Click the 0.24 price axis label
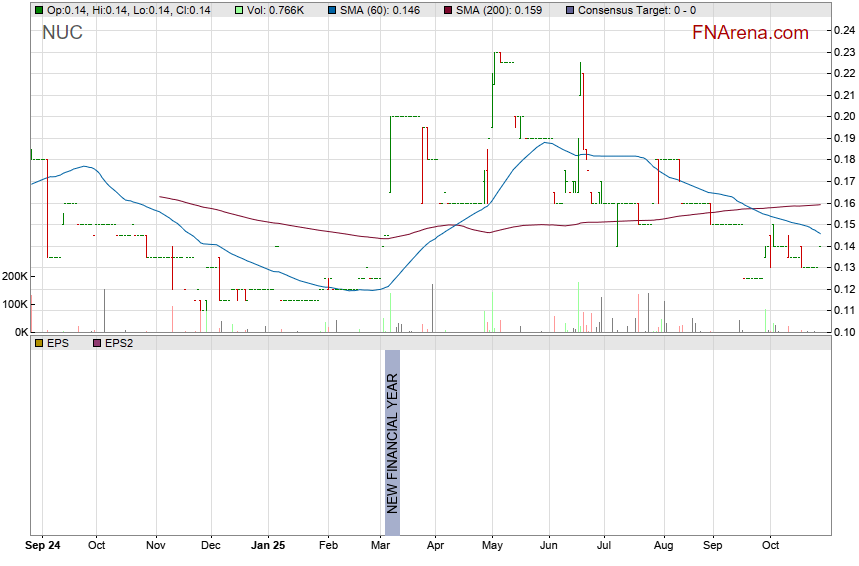 (843, 30)
